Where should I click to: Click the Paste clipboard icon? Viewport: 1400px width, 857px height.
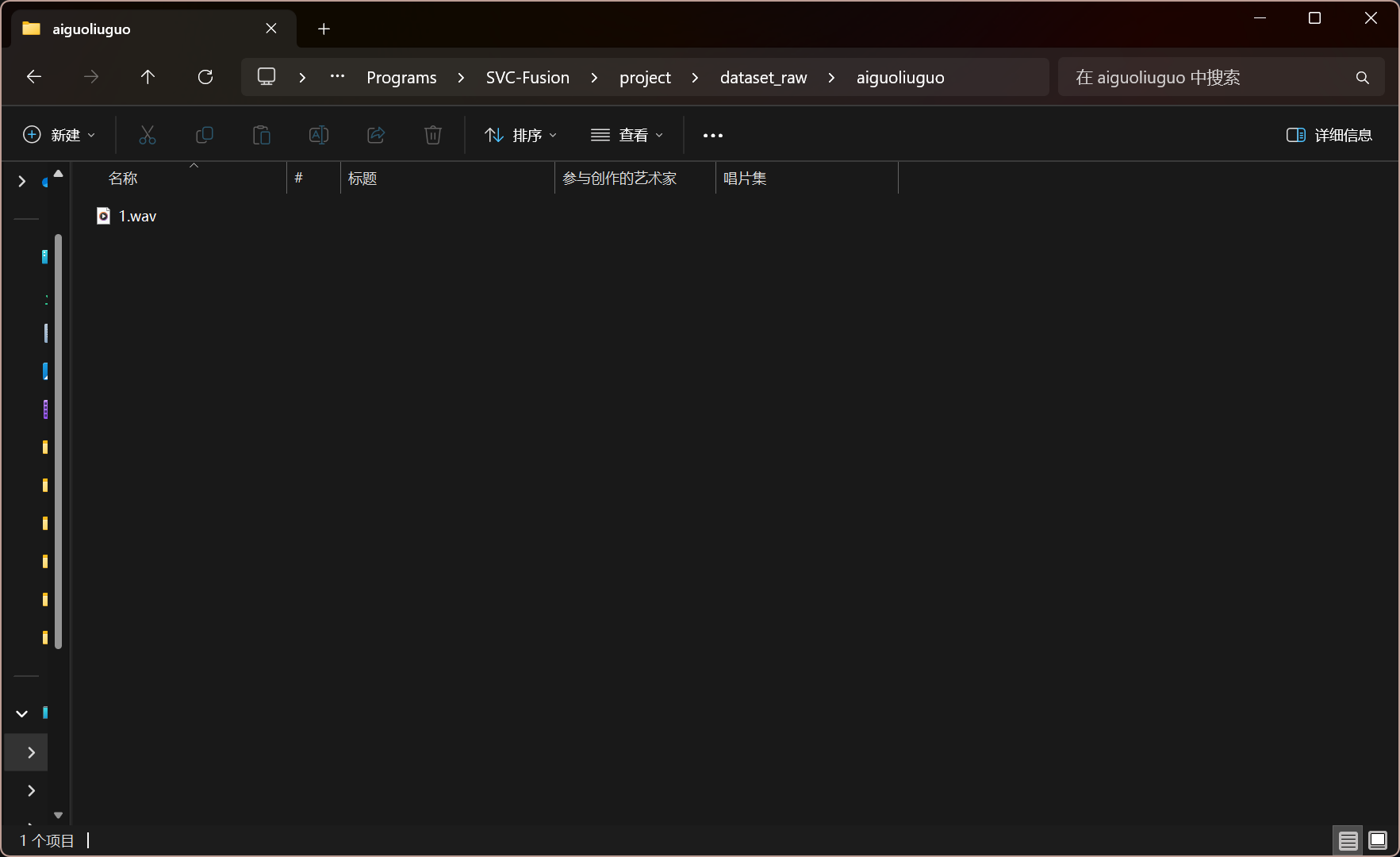click(262, 135)
